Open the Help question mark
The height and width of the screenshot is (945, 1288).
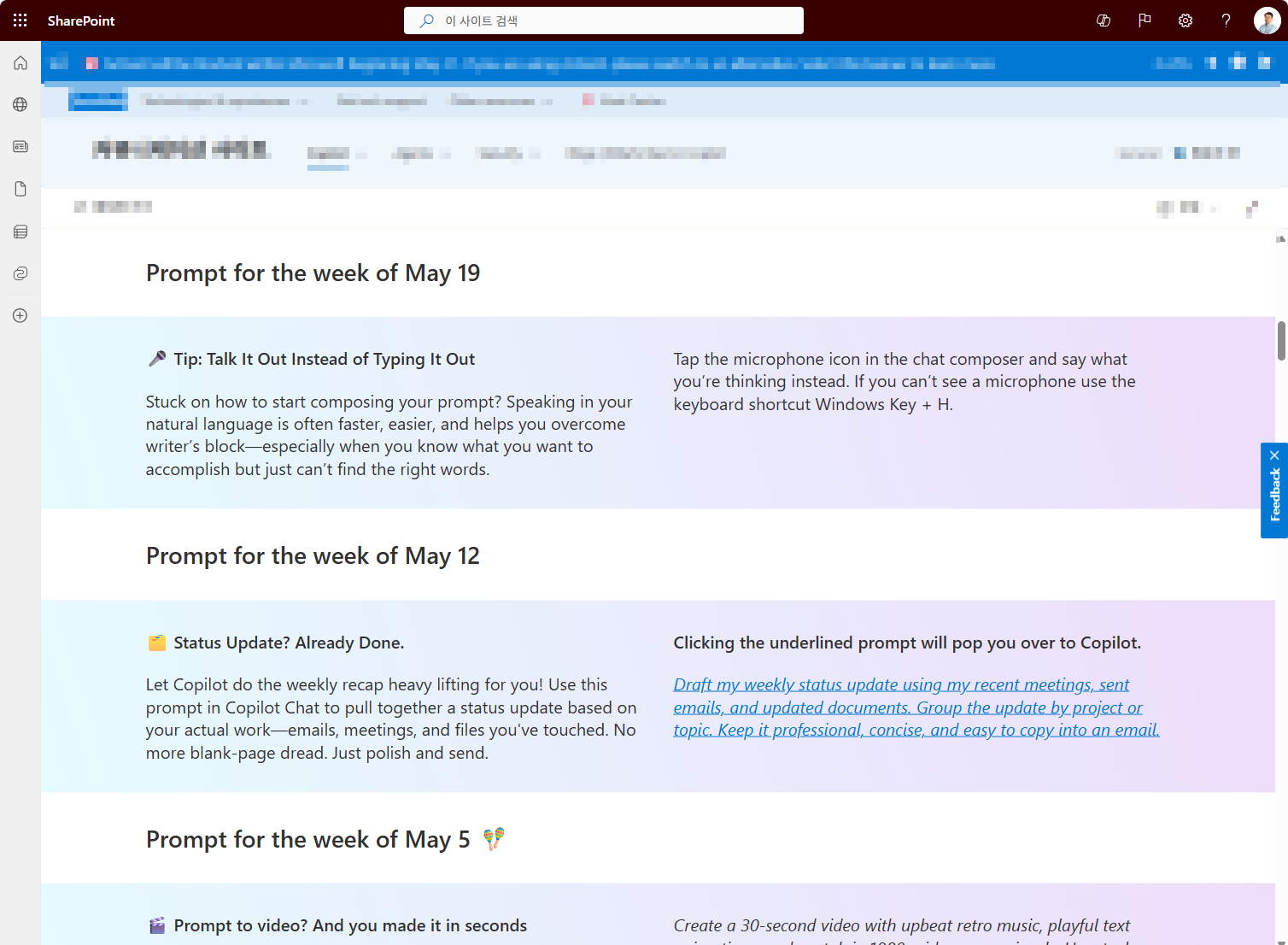(1227, 21)
